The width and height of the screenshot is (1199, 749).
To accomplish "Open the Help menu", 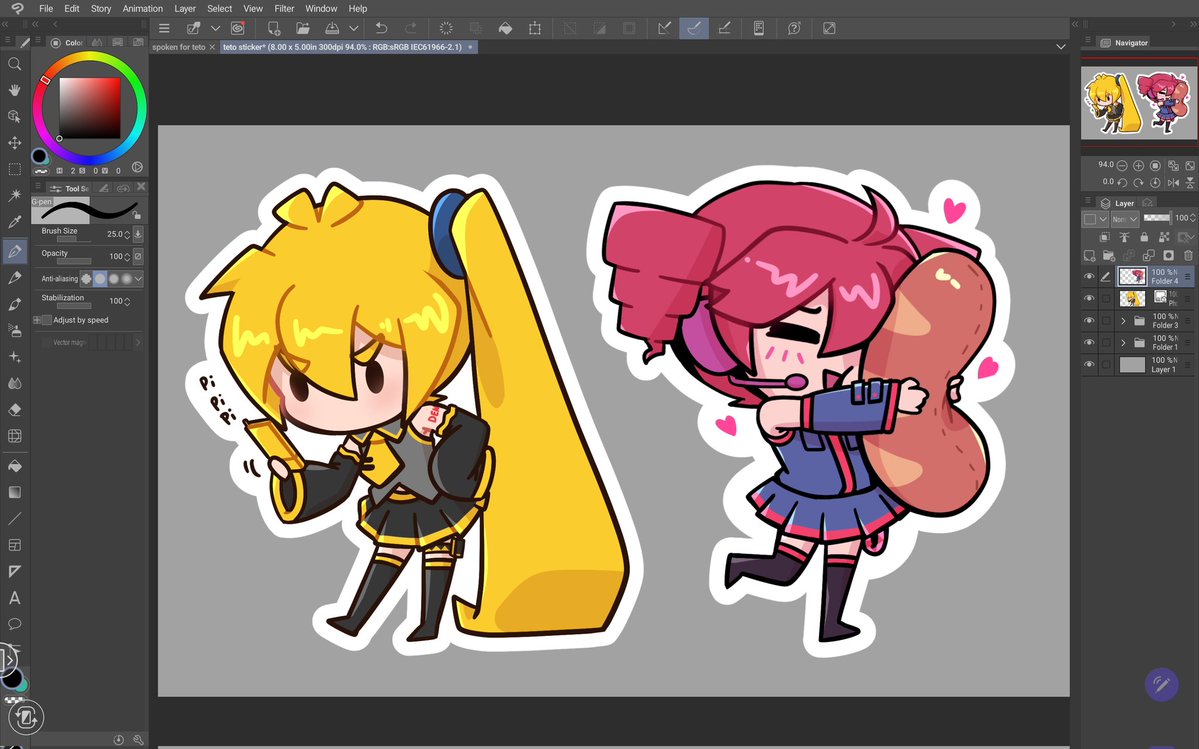I will click(x=358, y=8).
